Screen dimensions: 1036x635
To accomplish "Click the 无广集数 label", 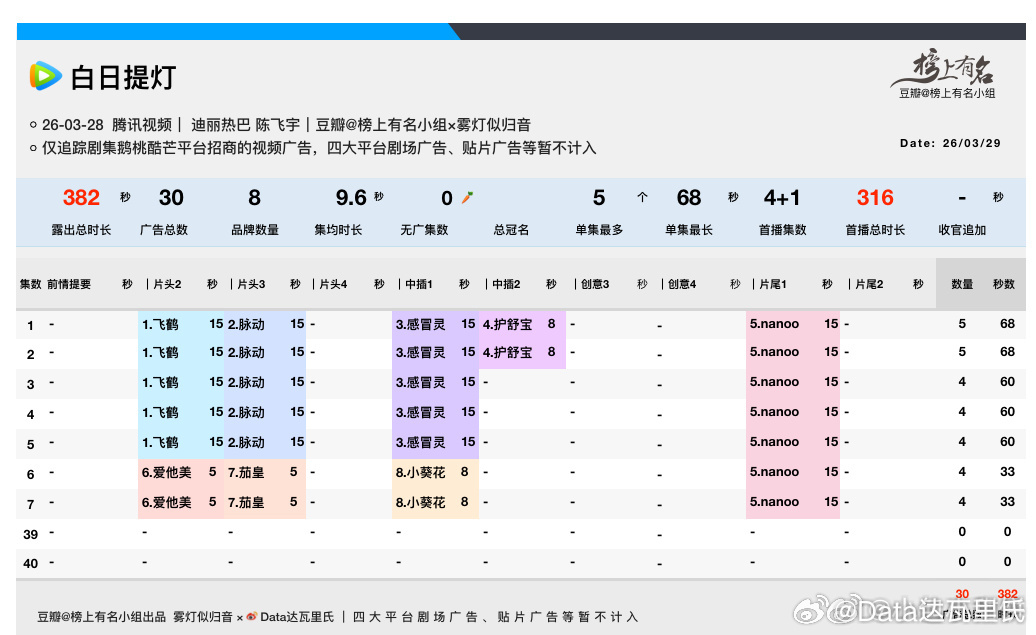I will (x=424, y=230).
